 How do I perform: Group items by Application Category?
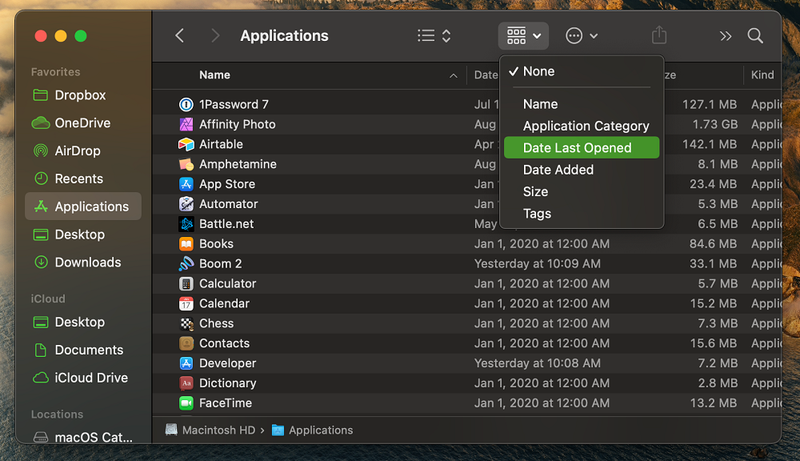[585, 126]
